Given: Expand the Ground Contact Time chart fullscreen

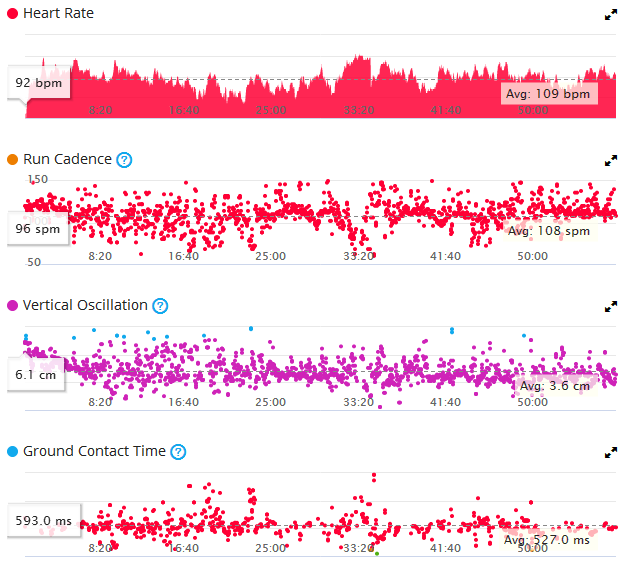Looking at the screenshot, I should click(610, 453).
